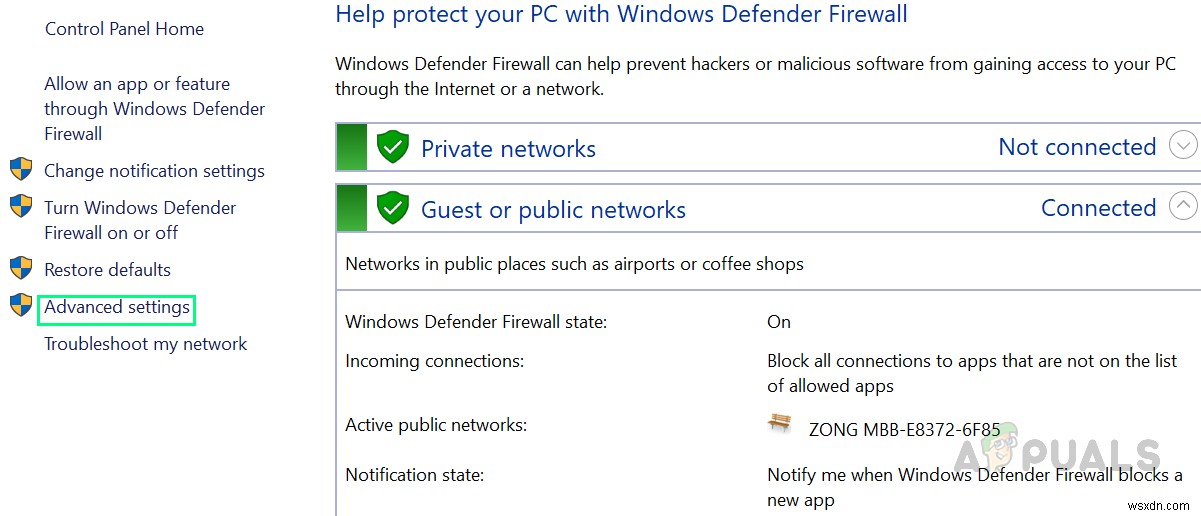
Task: Click the shield icon beside Restore defaults
Action: (21, 268)
